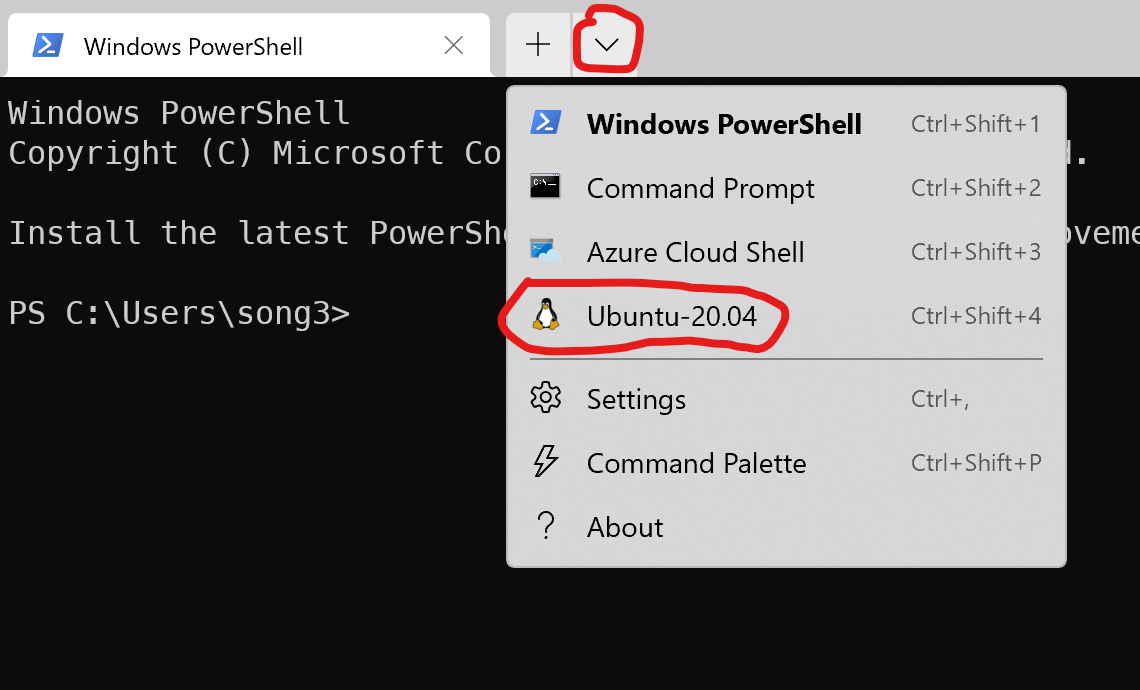Switch to the Windows PowerShell tab
The width and height of the screenshot is (1140, 690).
click(193, 46)
